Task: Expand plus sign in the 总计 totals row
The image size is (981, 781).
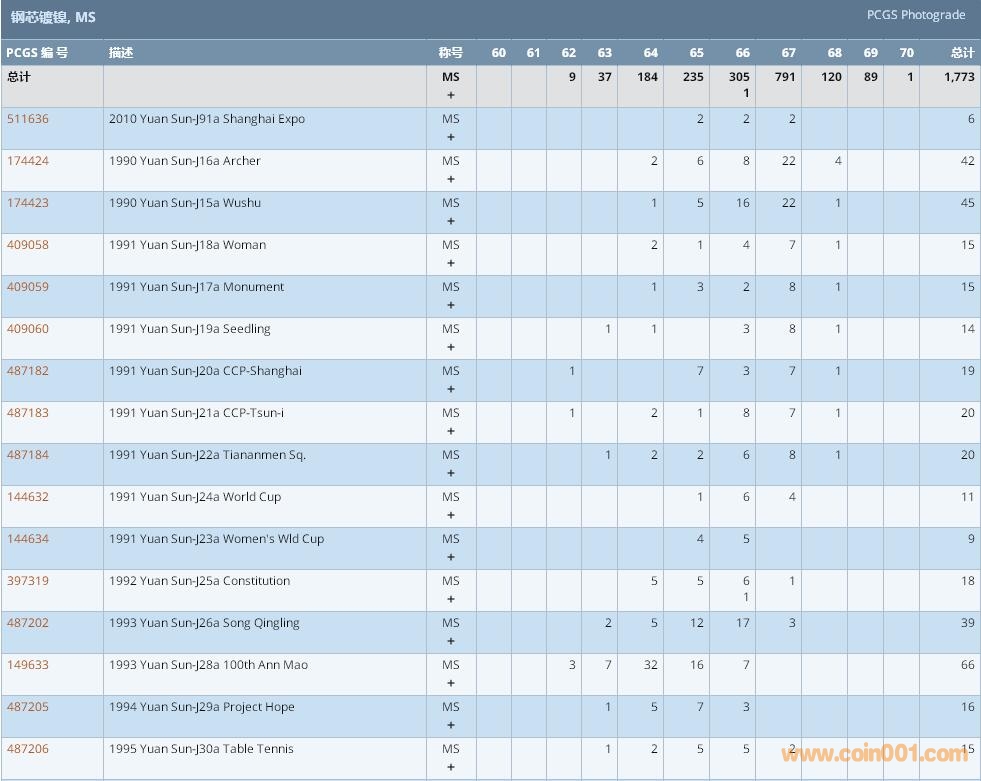Action: (451, 96)
